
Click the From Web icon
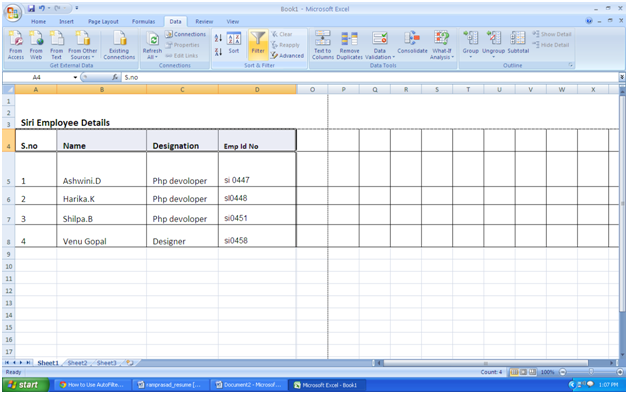(x=36, y=45)
